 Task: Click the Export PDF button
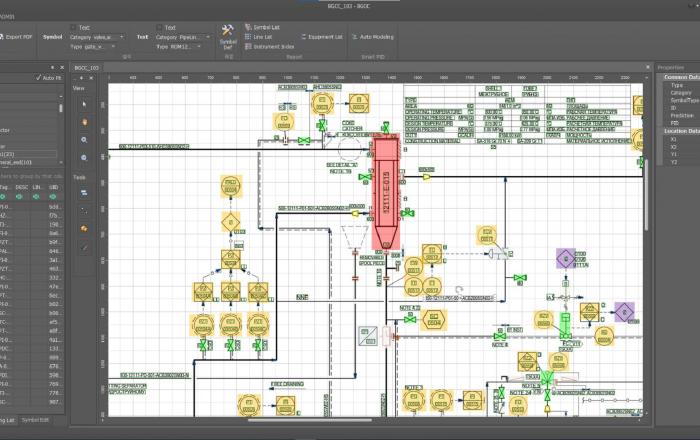[16, 37]
